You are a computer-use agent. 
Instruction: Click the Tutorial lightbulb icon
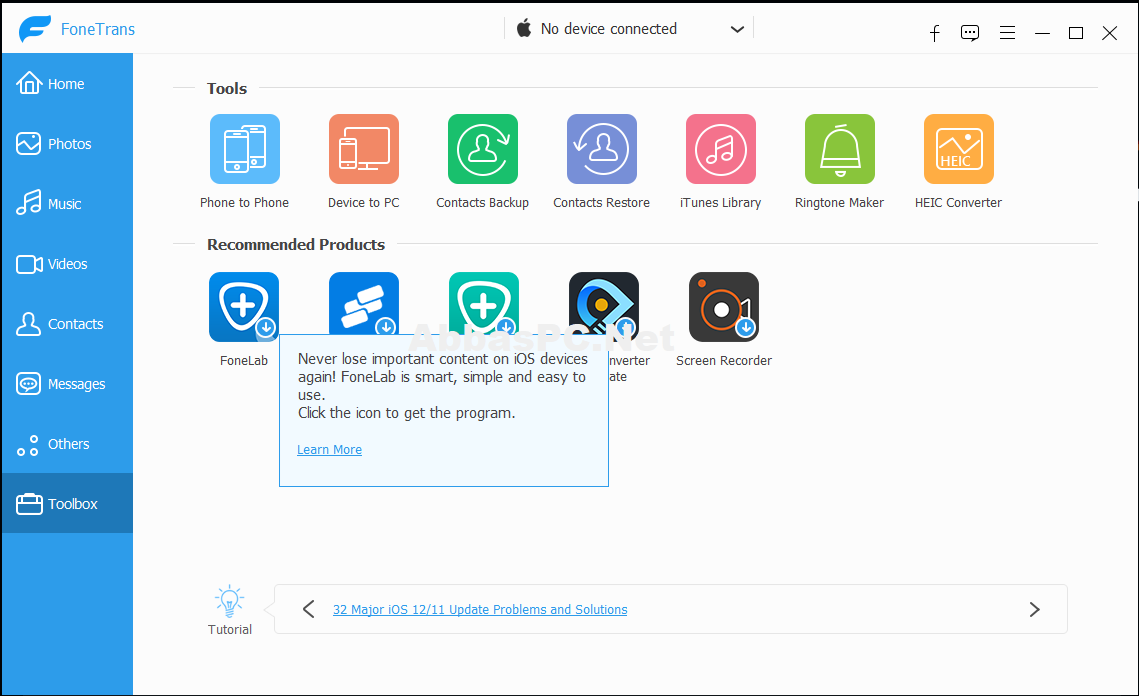point(230,602)
